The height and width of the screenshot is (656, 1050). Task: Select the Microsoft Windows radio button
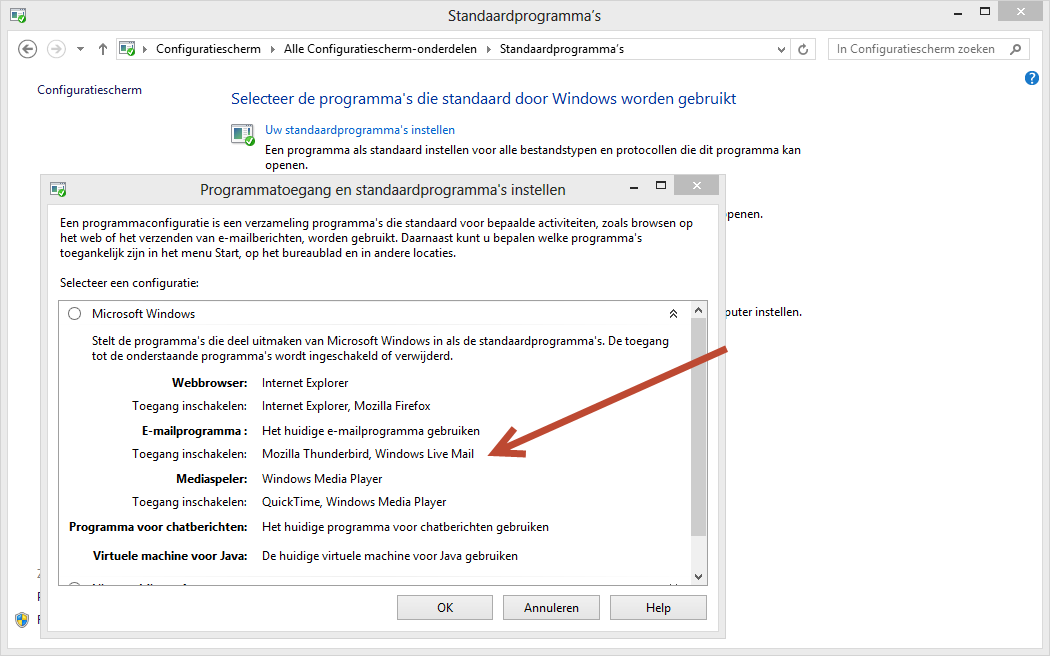(x=75, y=314)
